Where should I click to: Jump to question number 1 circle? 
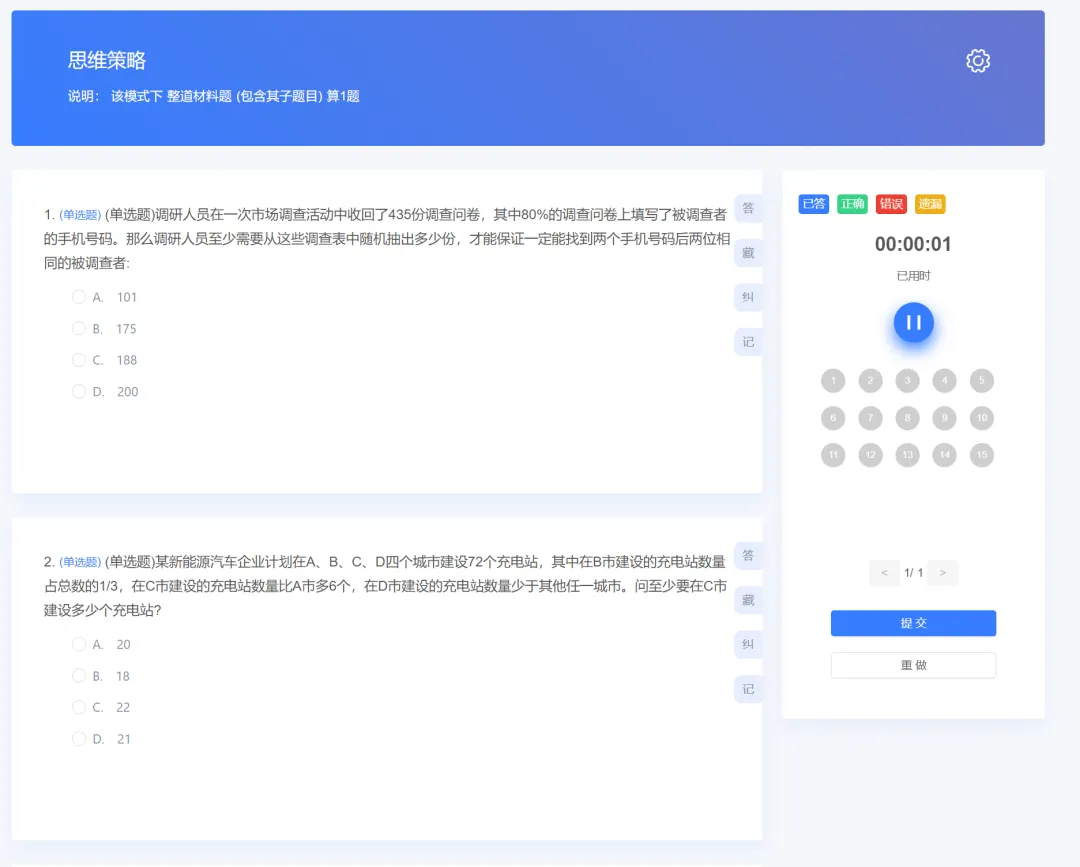(x=833, y=380)
